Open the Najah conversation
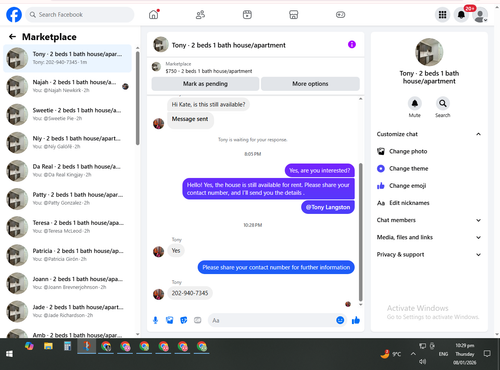Viewport: 500px width, 370px height. pyautogui.click(x=67, y=86)
